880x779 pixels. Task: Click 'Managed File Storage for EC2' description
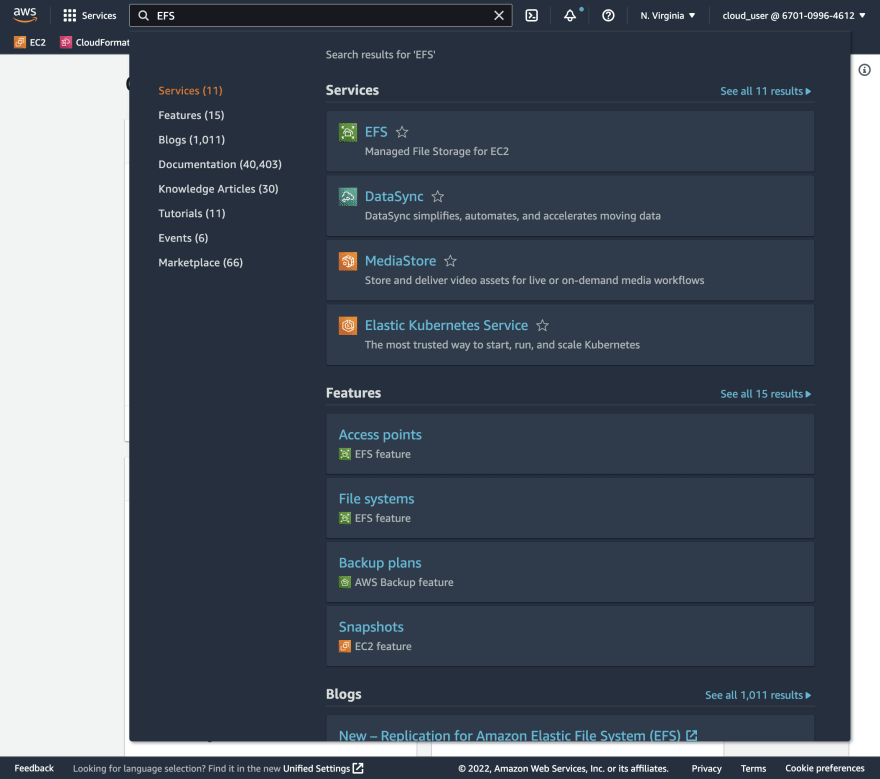click(437, 151)
